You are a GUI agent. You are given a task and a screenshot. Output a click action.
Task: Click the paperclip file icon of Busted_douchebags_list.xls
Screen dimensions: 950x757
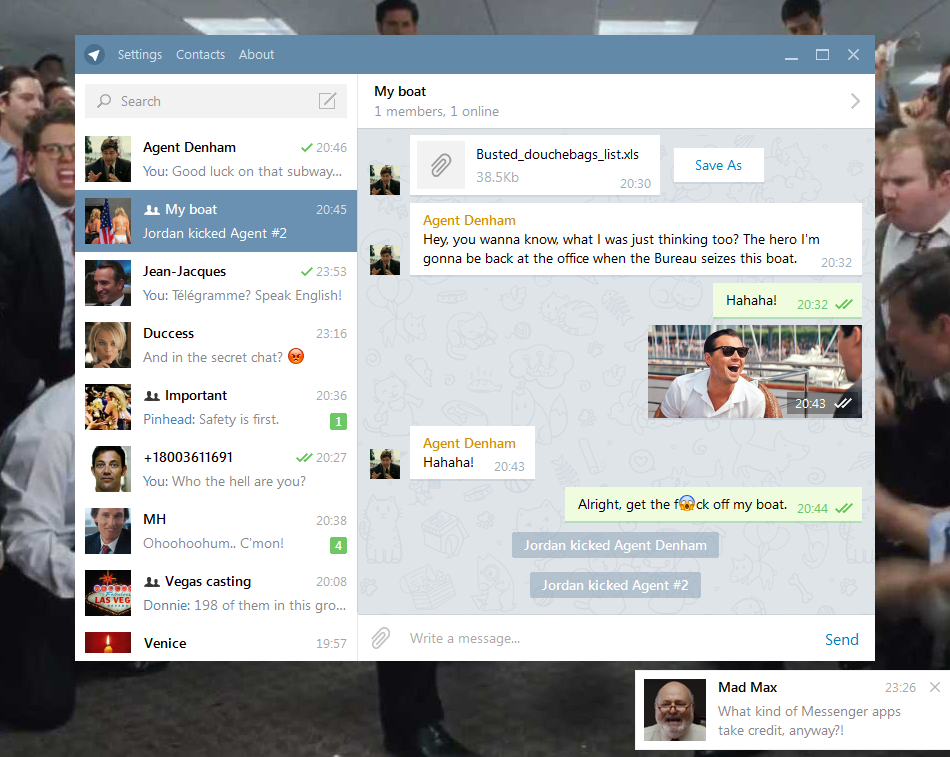click(x=441, y=165)
